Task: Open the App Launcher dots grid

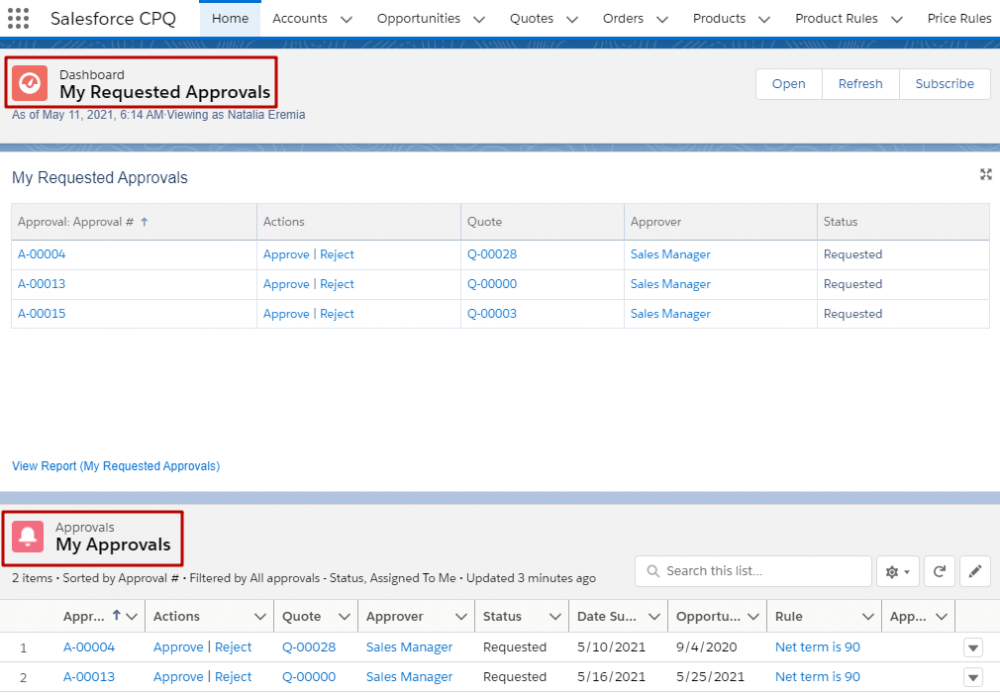Action: point(18,19)
